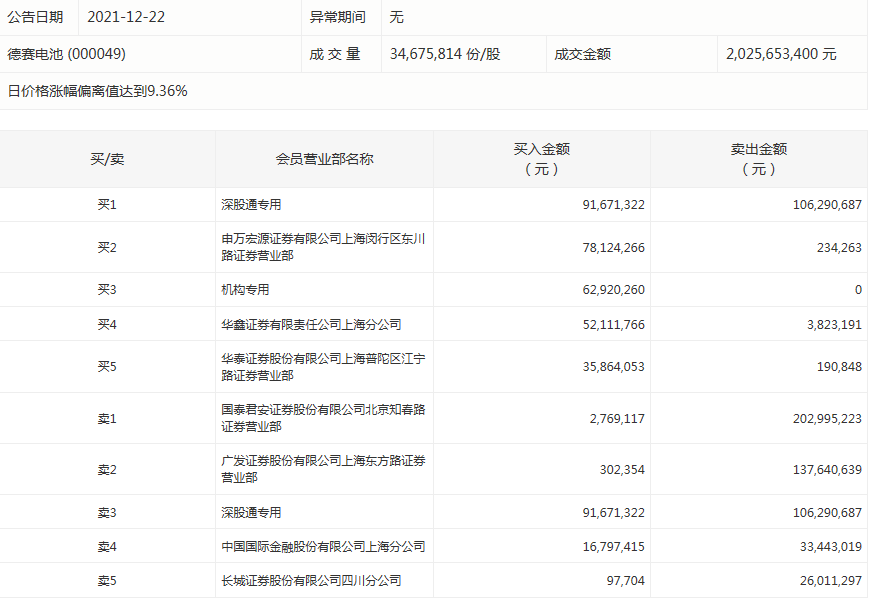Image resolution: width=871 pixels, height=601 pixels.
Task: Click the 德赛电池 (000049) stock name
Action: (x=67, y=54)
